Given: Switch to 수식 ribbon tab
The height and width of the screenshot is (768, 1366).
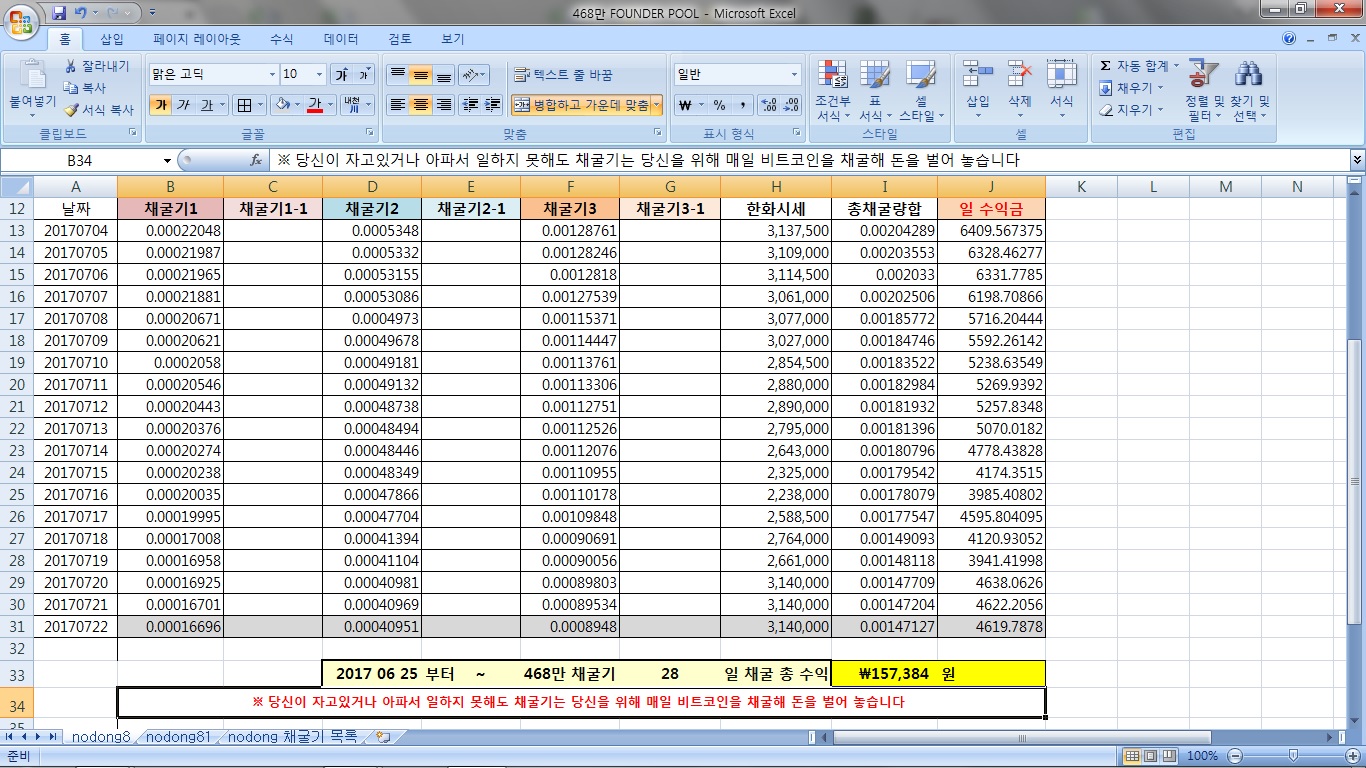Looking at the screenshot, I should pyautogui.click(x=282, y=39).
